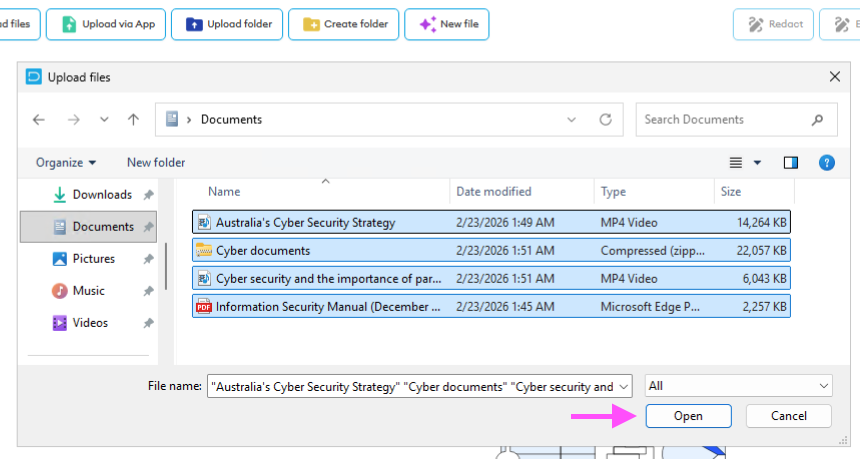Click the pin icon beside Downloads
This screenshot has height=459, width=860.
[x=148, y=195]
